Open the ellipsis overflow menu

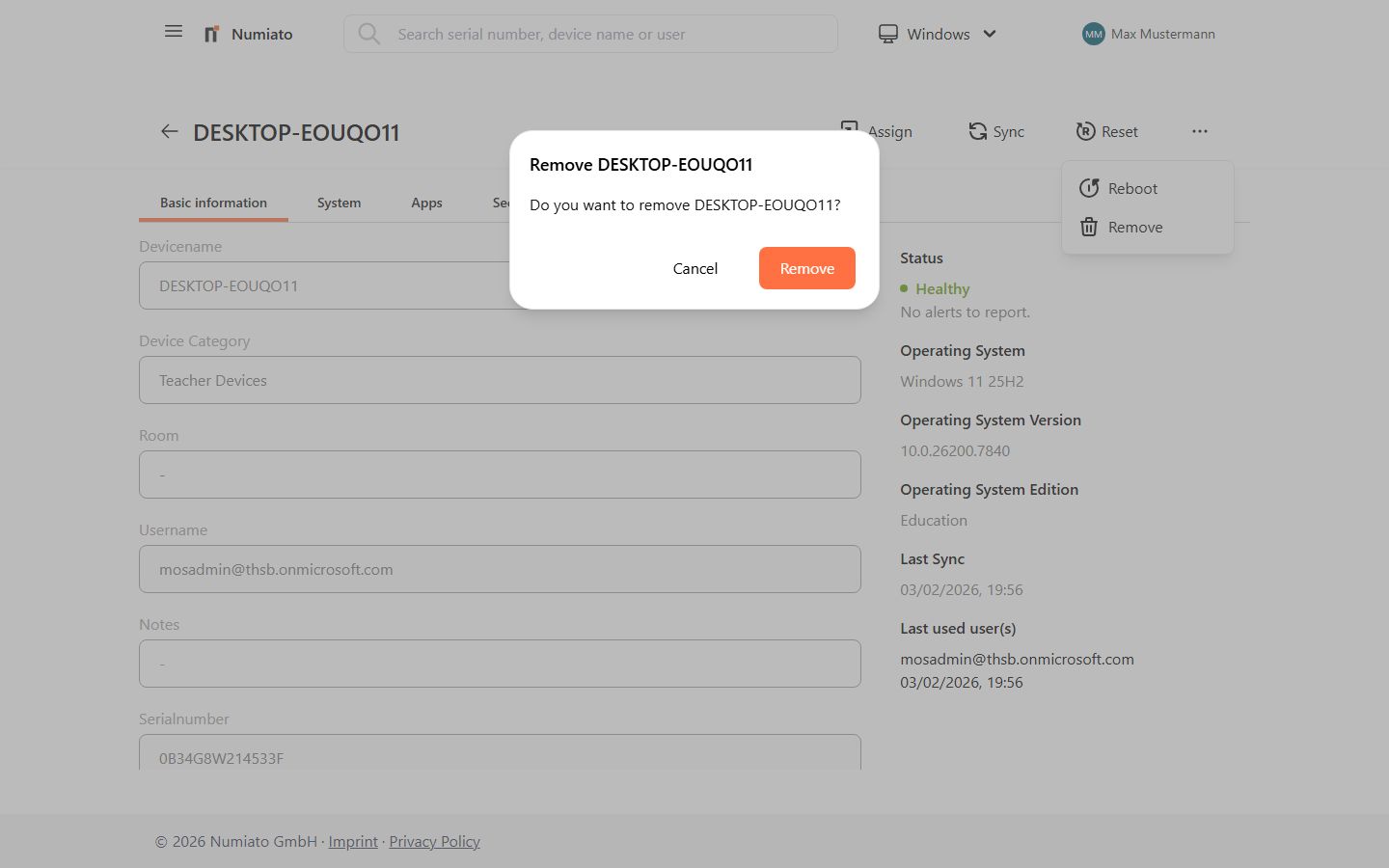1200,131
